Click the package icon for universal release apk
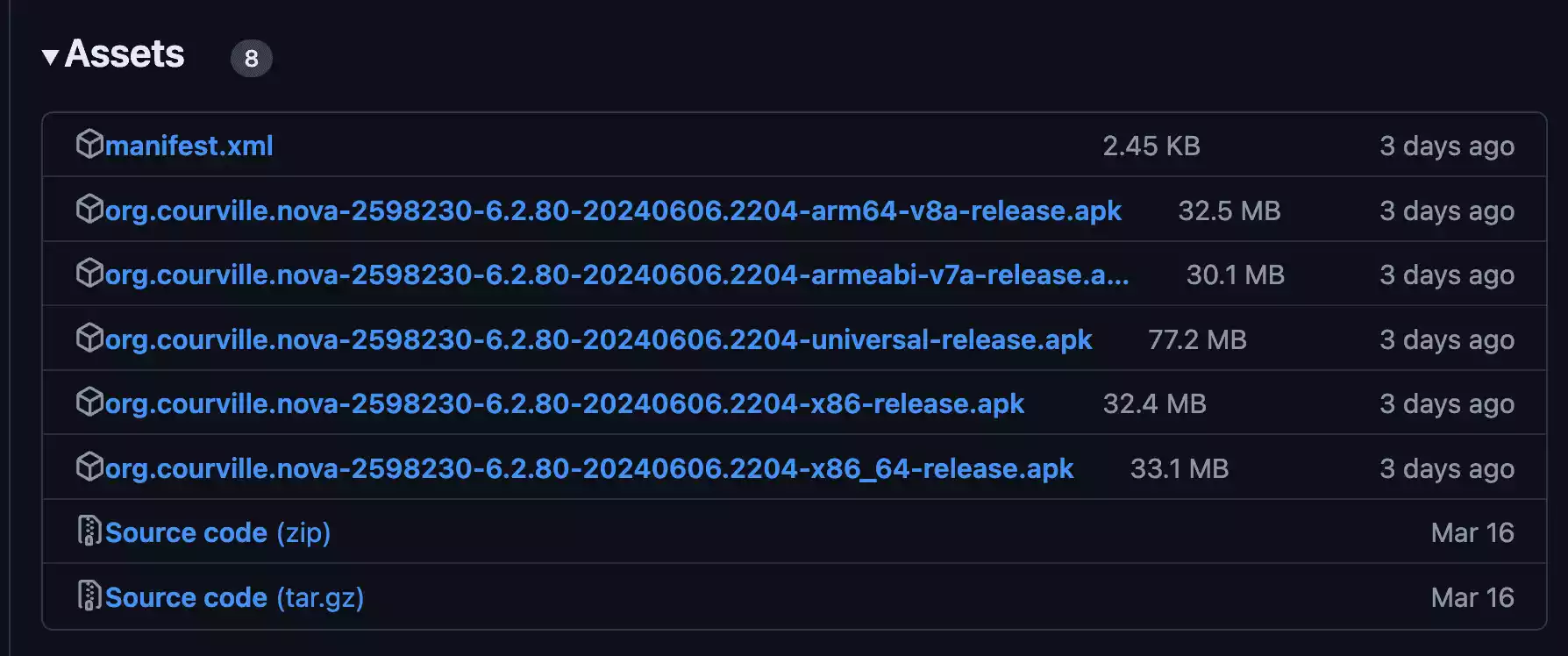 click(89, 338)
